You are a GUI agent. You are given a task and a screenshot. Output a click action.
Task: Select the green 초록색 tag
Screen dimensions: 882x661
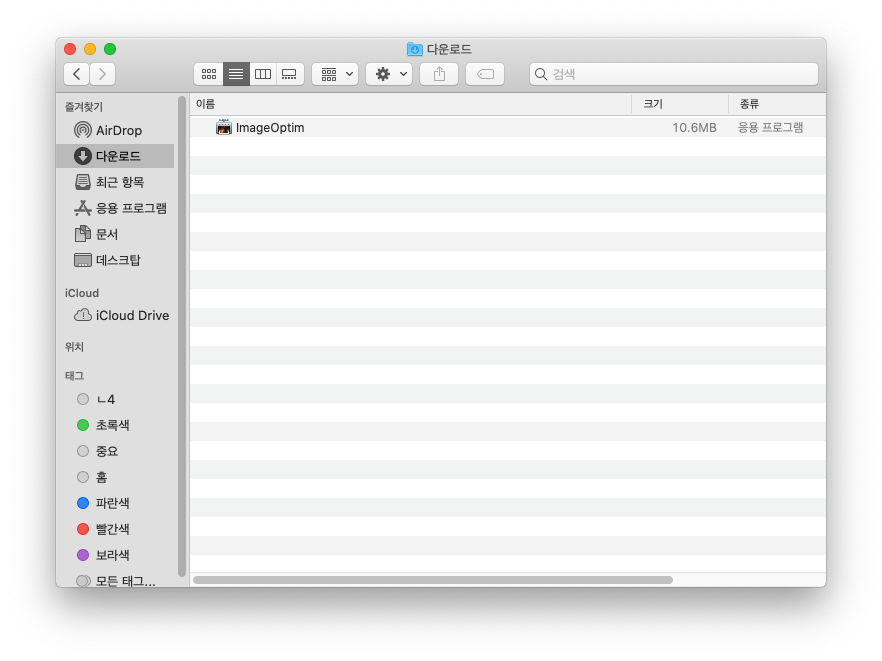pos(115,425)
